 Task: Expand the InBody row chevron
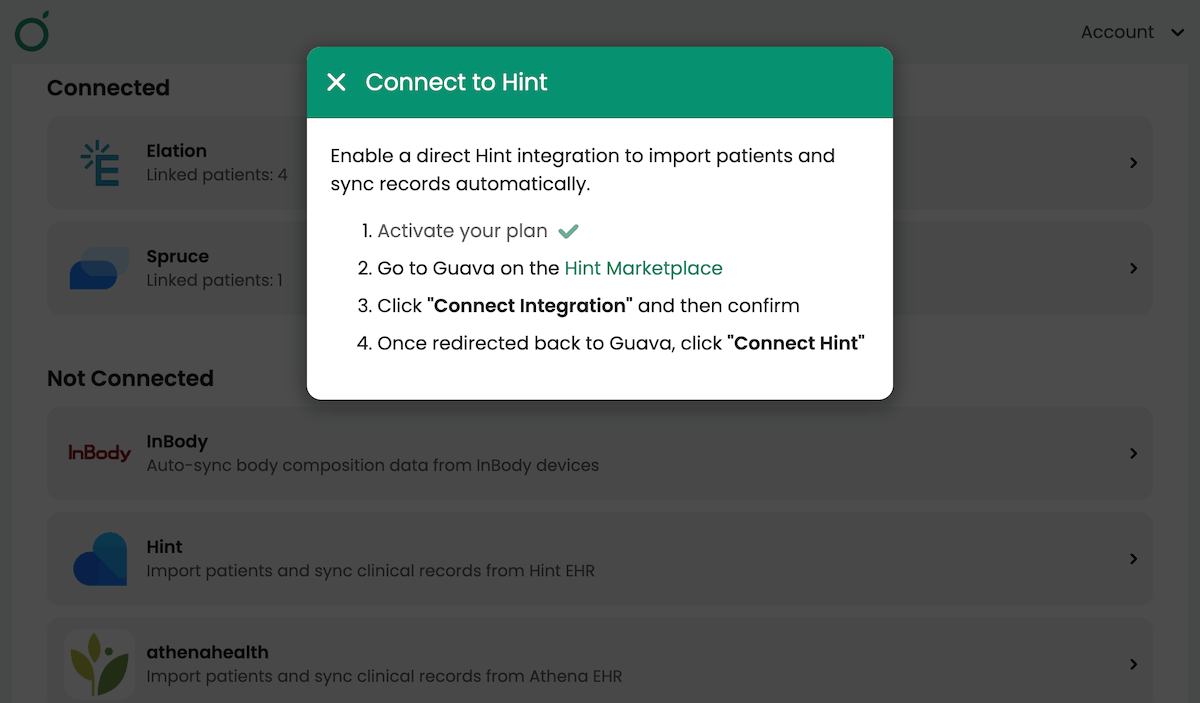click(x=1133, y=453)
